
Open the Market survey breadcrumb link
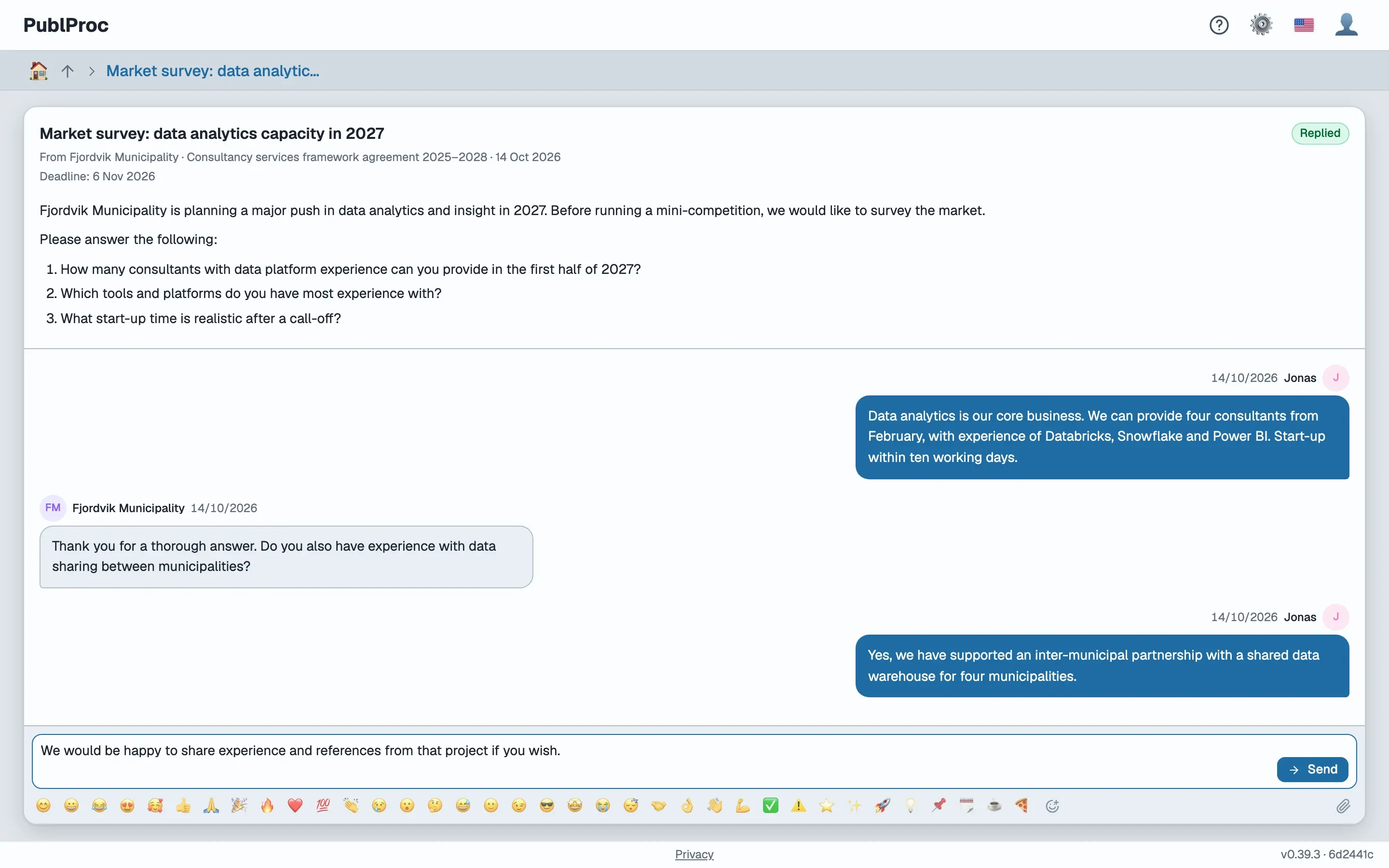(x=212, y=70)
